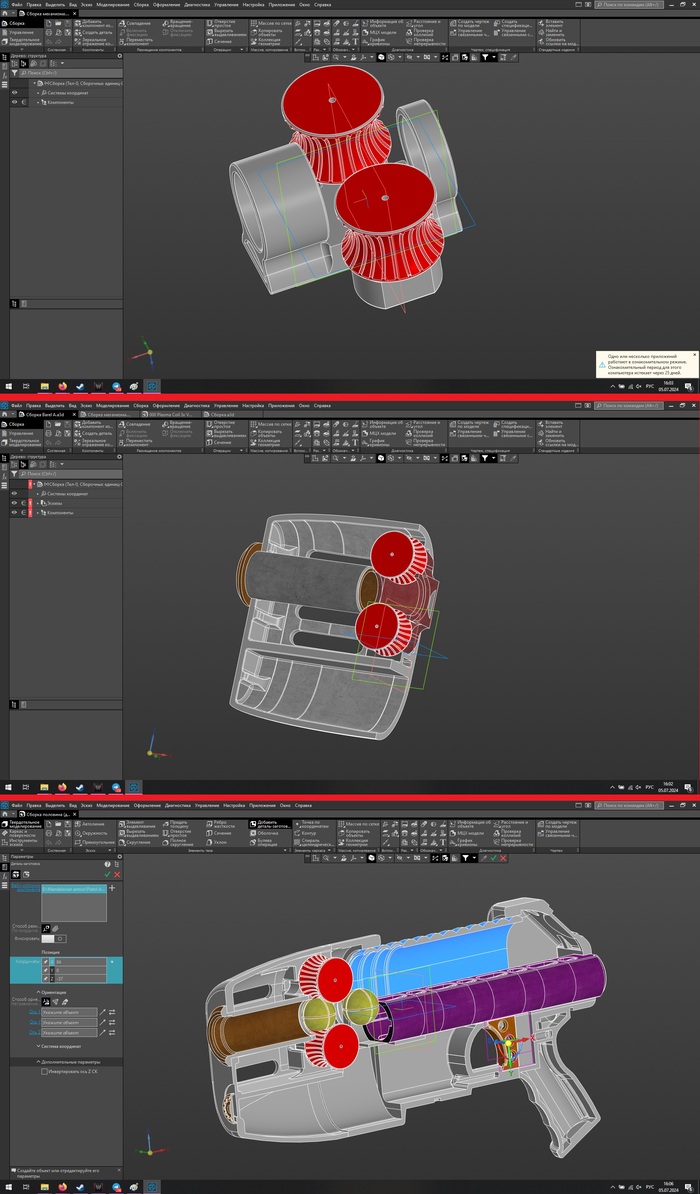Screen dimensions: 700x1194
Task: Collapse Дополнительные параметры section
Action: click(x=70, y=1061)
